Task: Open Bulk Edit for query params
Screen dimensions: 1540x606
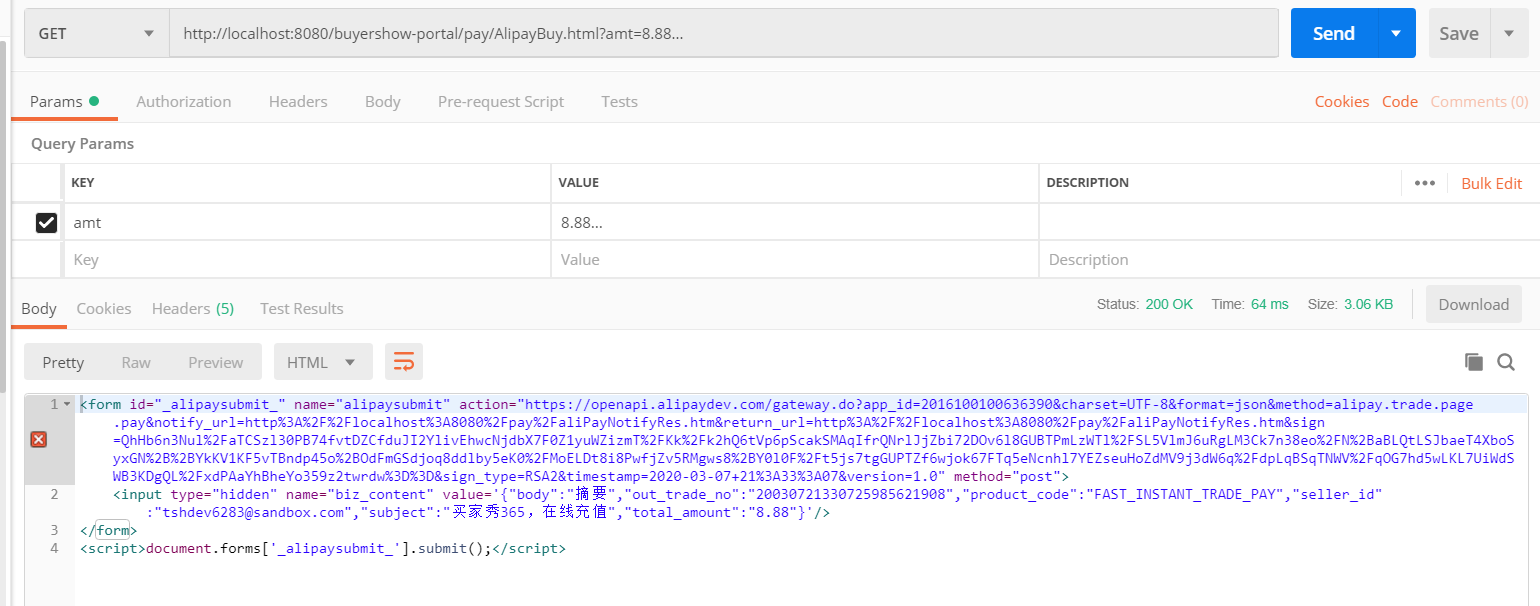Action: point(1492,183)
